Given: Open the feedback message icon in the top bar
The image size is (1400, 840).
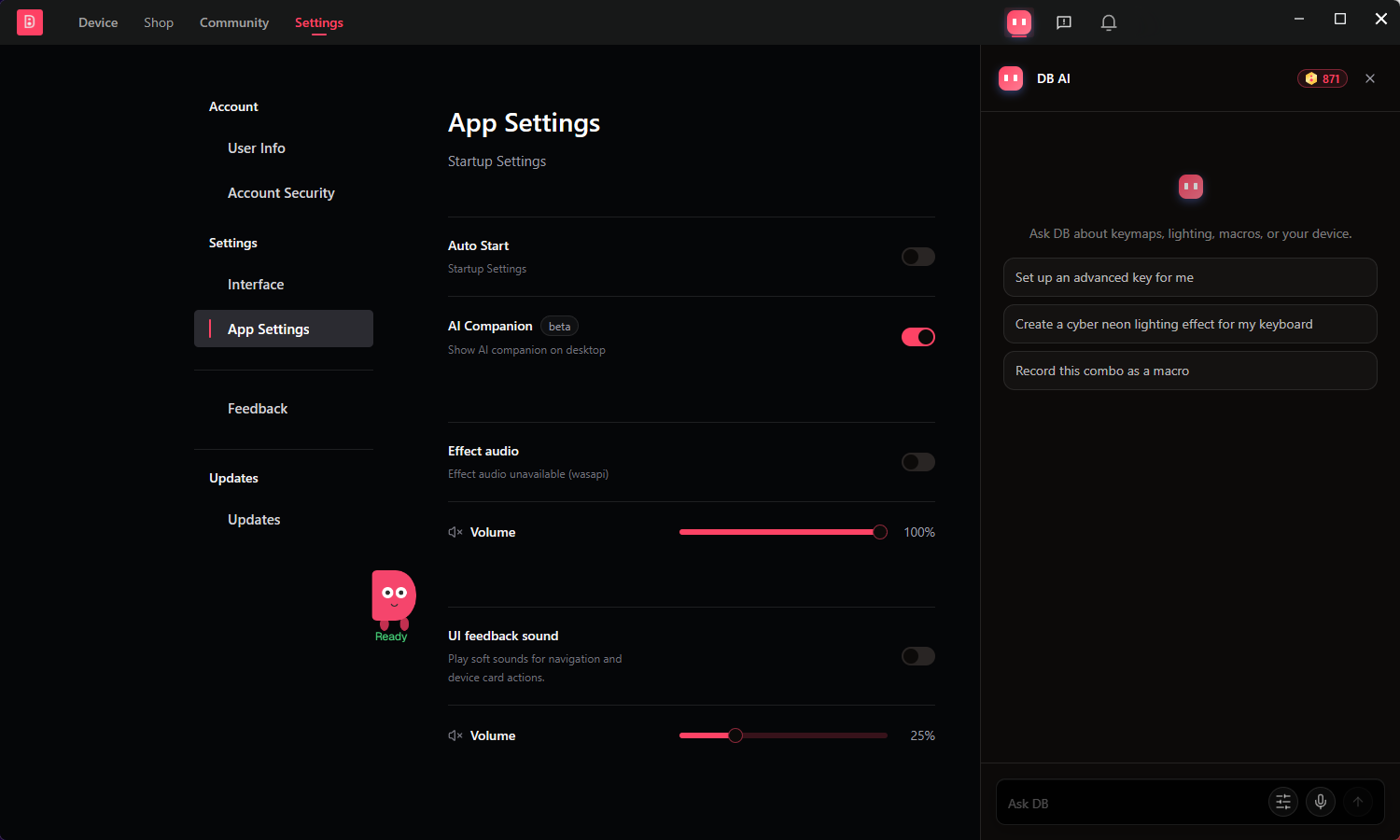Looking at the screenshot, I should 1064,22.
